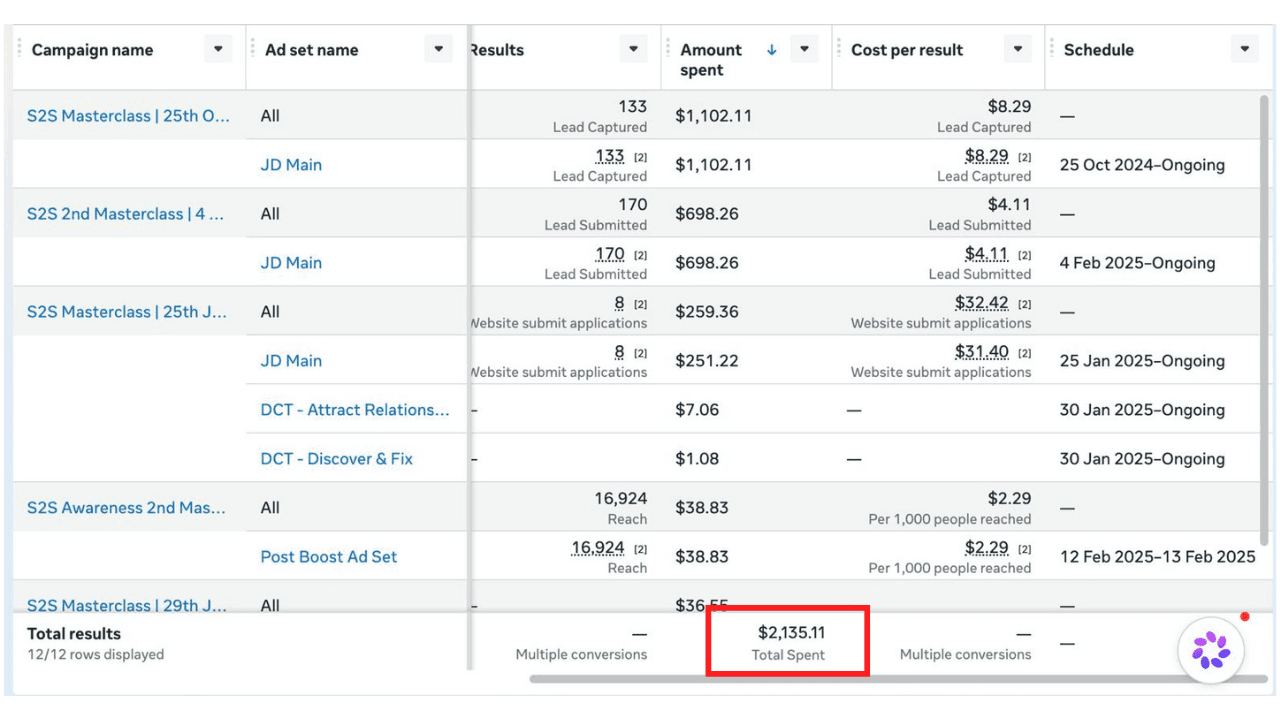Viewport: 1280px width, 720px height.
Task: Click the $1.08 amount spent cell
Action: pyautogui.click(x=697, y=459)
